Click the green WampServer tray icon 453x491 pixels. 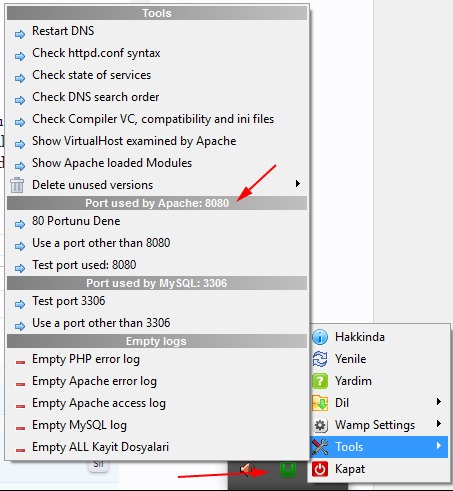pyautogui.click(x=288, y=470)
